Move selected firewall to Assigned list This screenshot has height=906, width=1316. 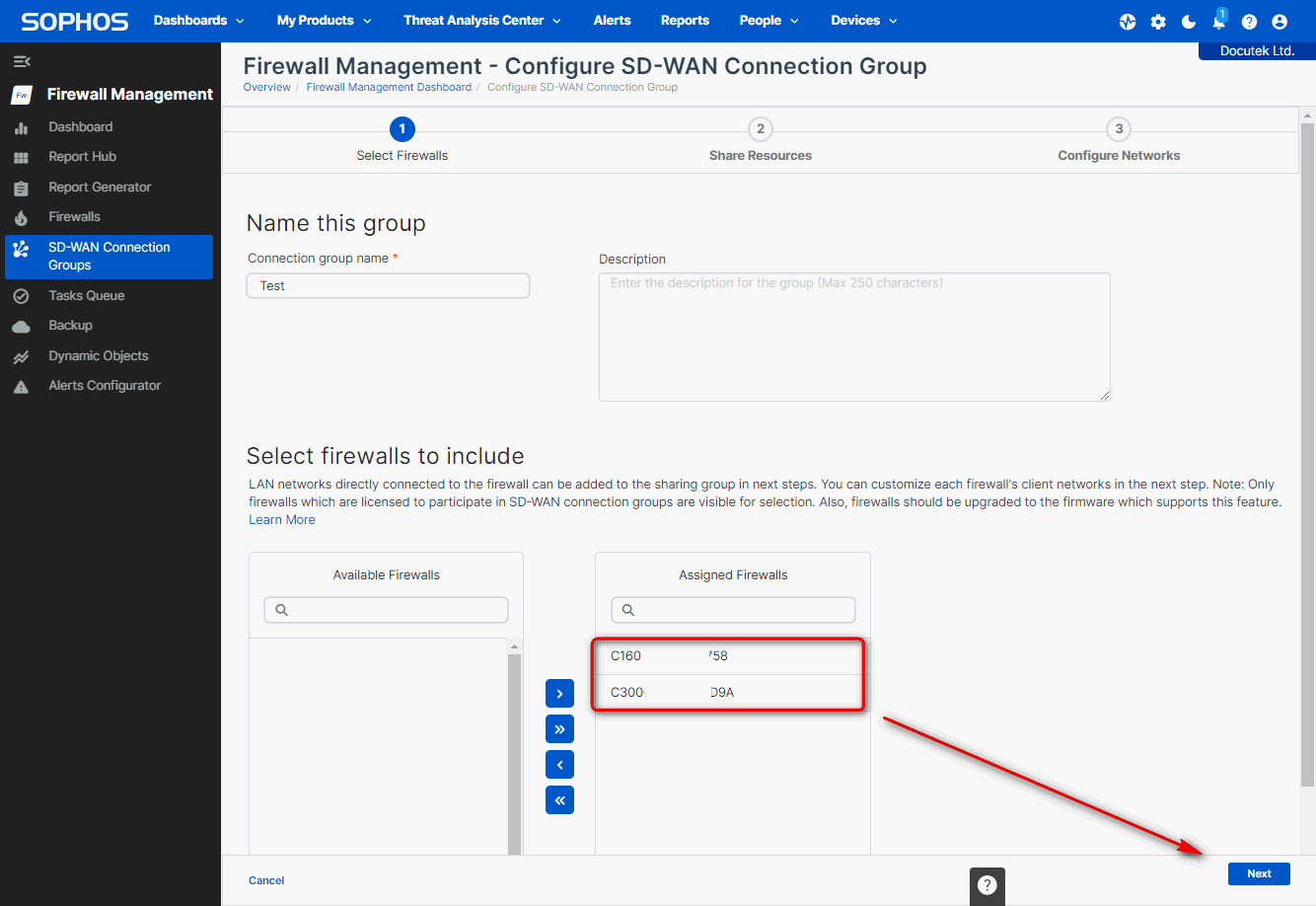coord(559,694)
